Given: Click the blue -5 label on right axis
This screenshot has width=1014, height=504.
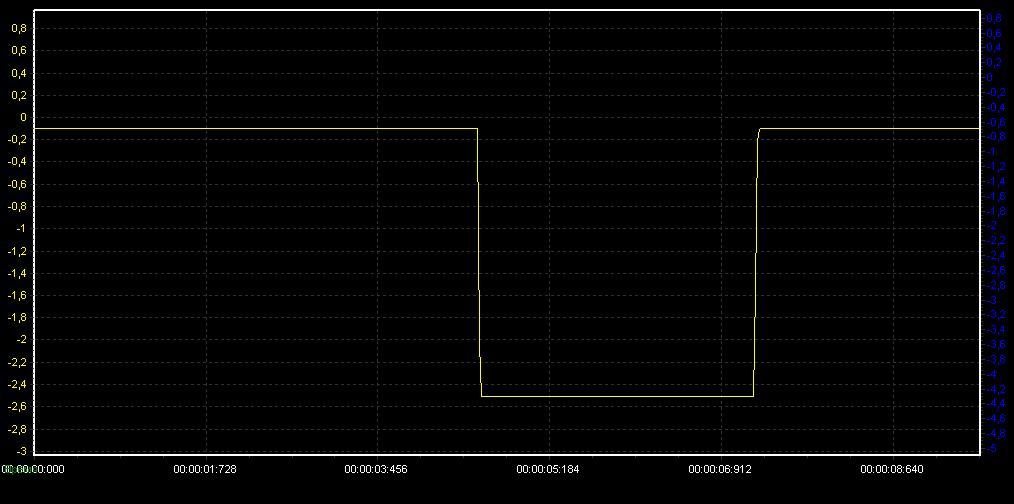Looking at the screenshot, I should click(x=991, y=449).
